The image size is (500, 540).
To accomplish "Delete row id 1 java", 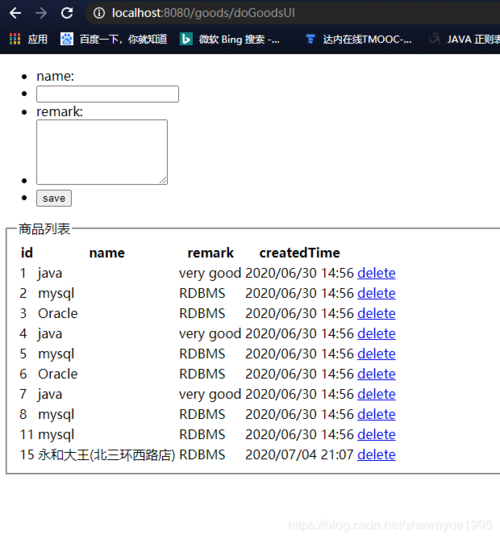I will (x=376, y=273).
